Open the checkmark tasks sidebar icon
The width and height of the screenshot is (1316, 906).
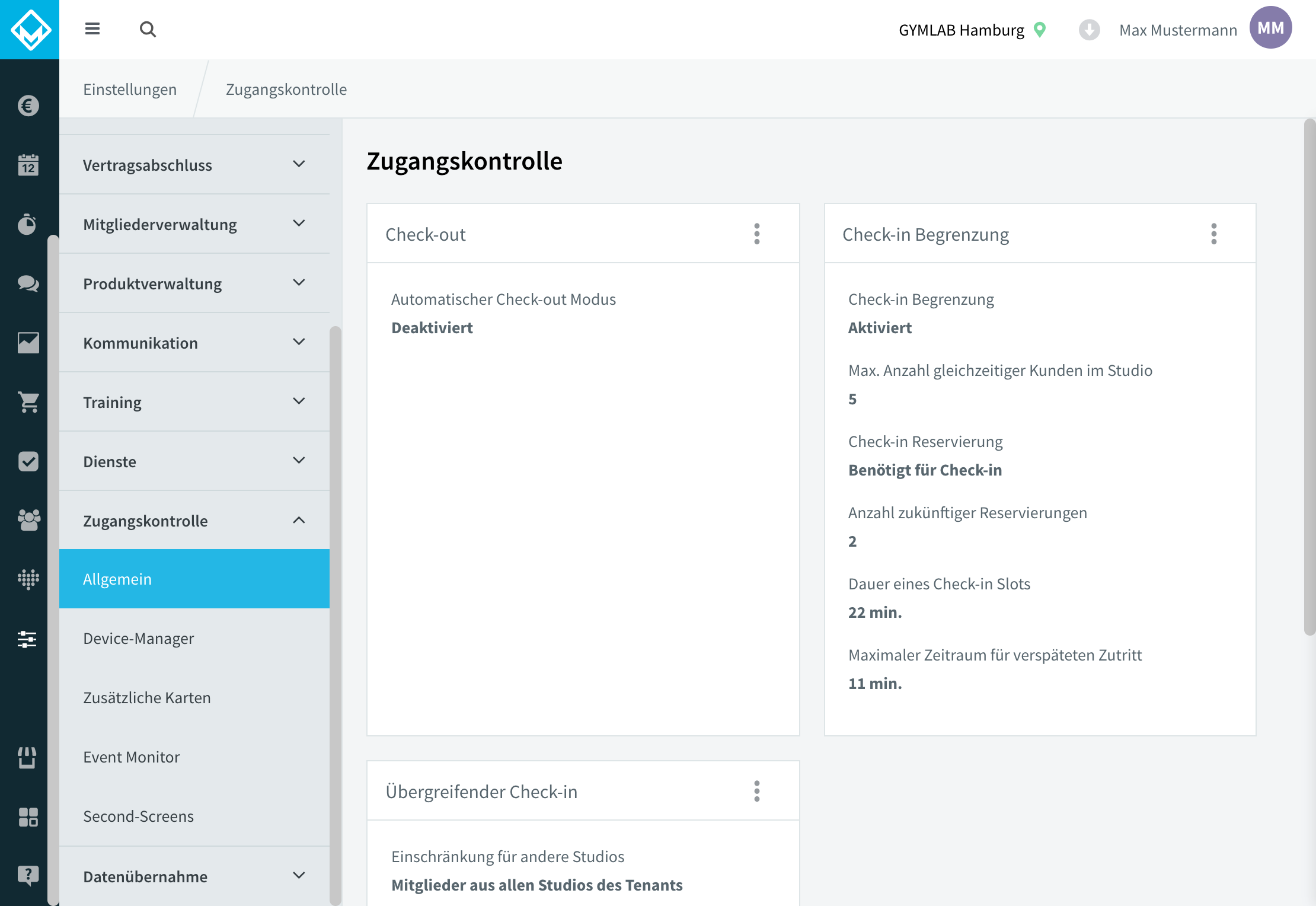[28, 461]
